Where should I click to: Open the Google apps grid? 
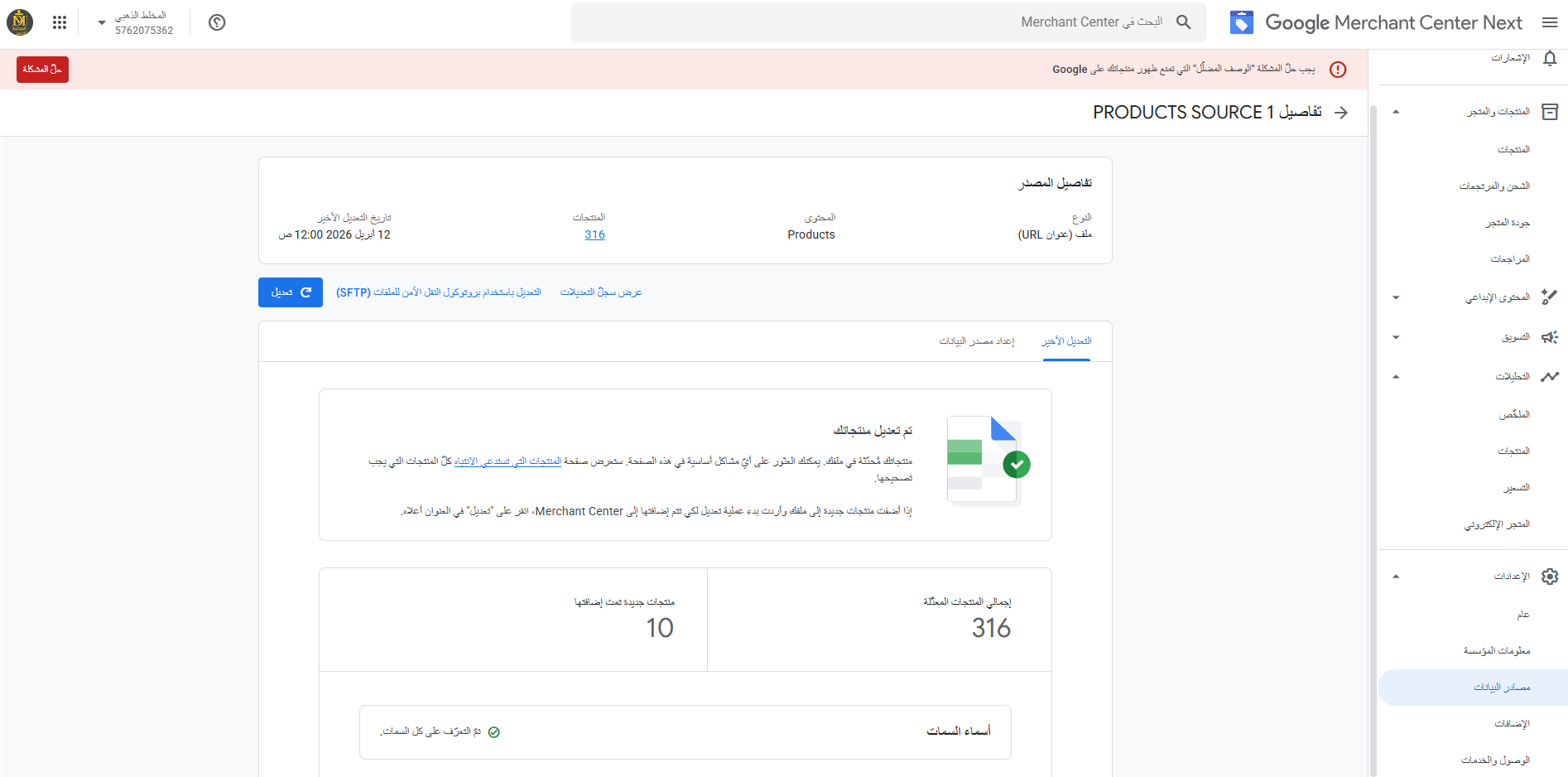tap(60, 22)
